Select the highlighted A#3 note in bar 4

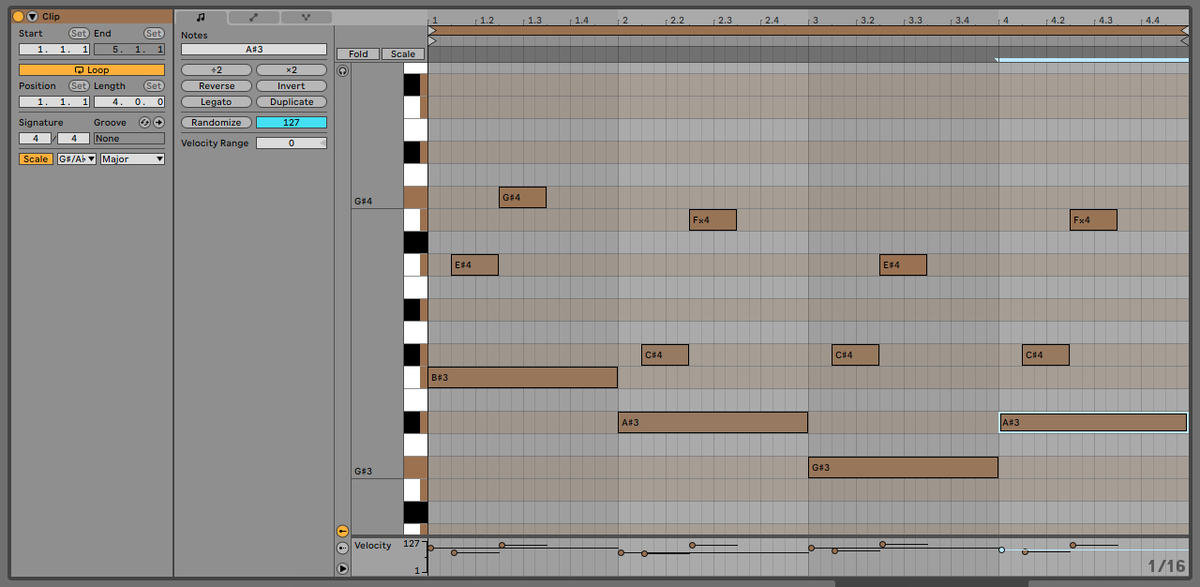tap(1093, 422)
